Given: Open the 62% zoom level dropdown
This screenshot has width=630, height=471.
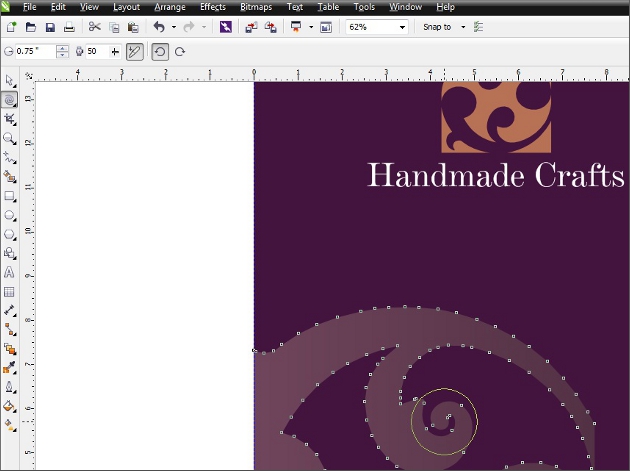Looking at the screenshot, I should coord(402,27).
